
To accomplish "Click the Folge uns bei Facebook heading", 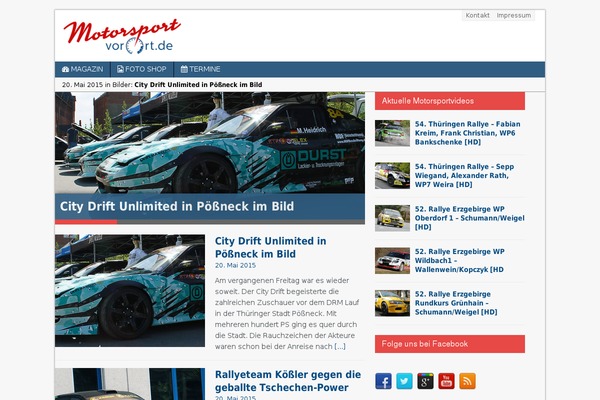I will click(450, 344).
